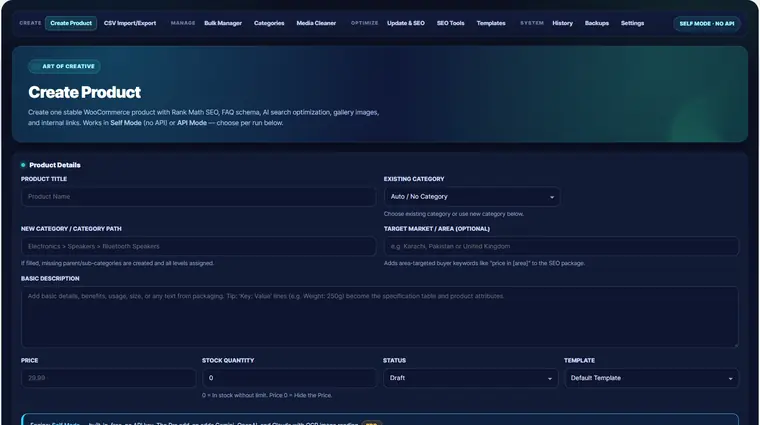The image size is (760, 425).
Task: Open CSV Import/Export tab
Action: click(x=130, y=23)
